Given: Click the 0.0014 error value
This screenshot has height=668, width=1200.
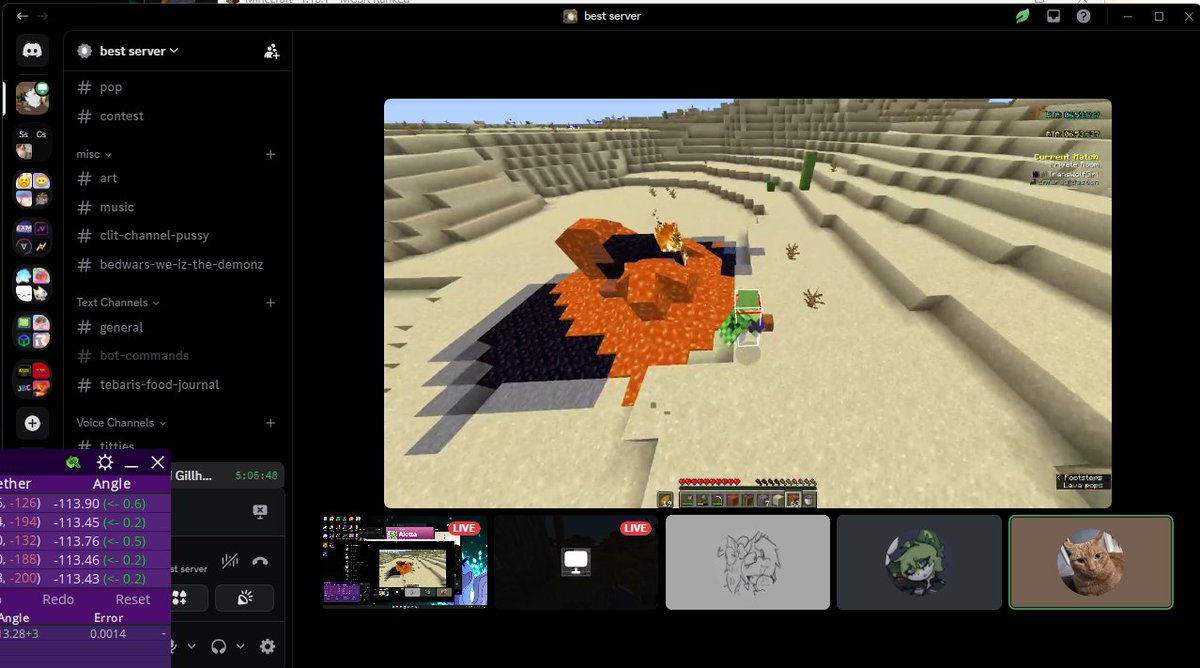Looking at the screenshot, I should 108,634.
